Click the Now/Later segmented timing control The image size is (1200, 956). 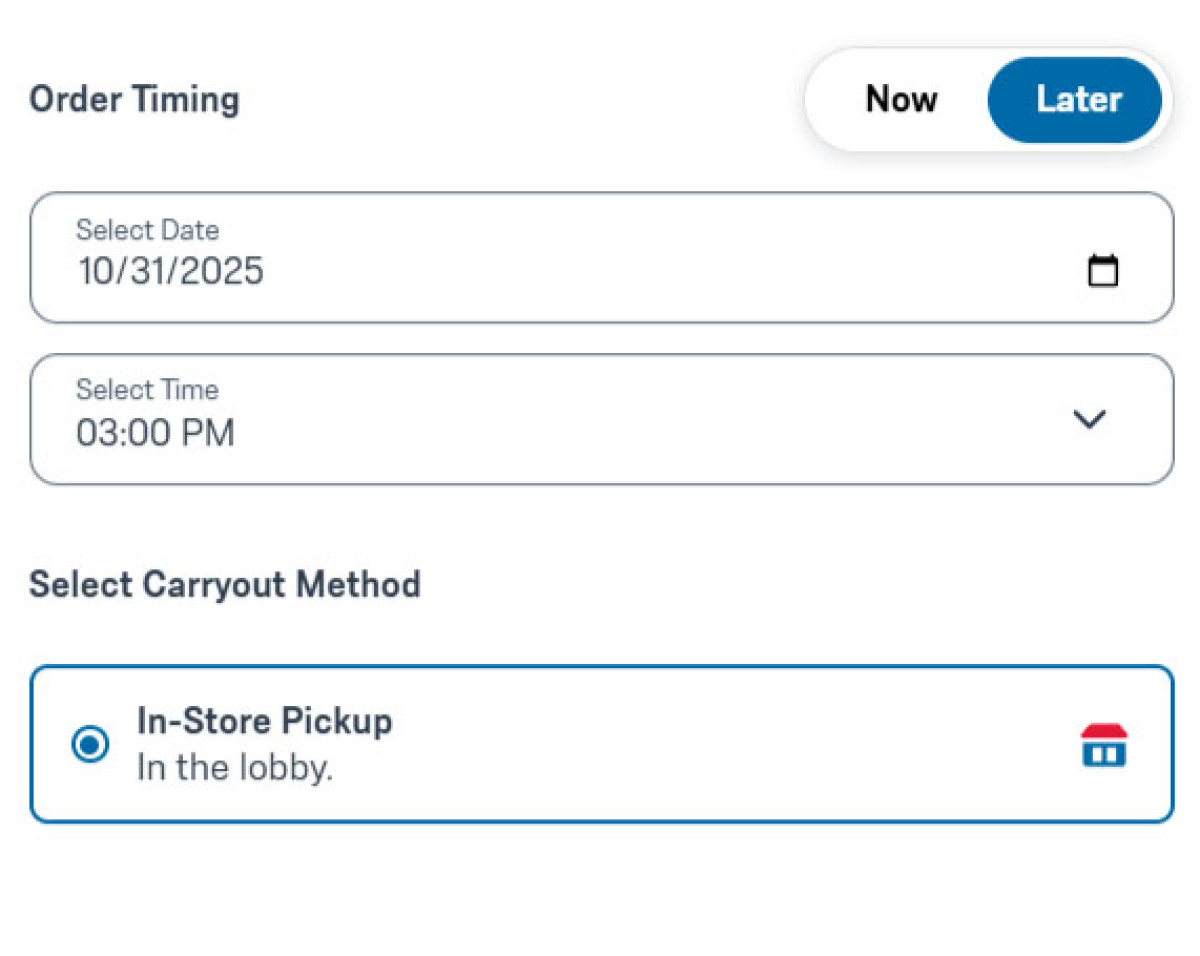click(x=986, y=100)
